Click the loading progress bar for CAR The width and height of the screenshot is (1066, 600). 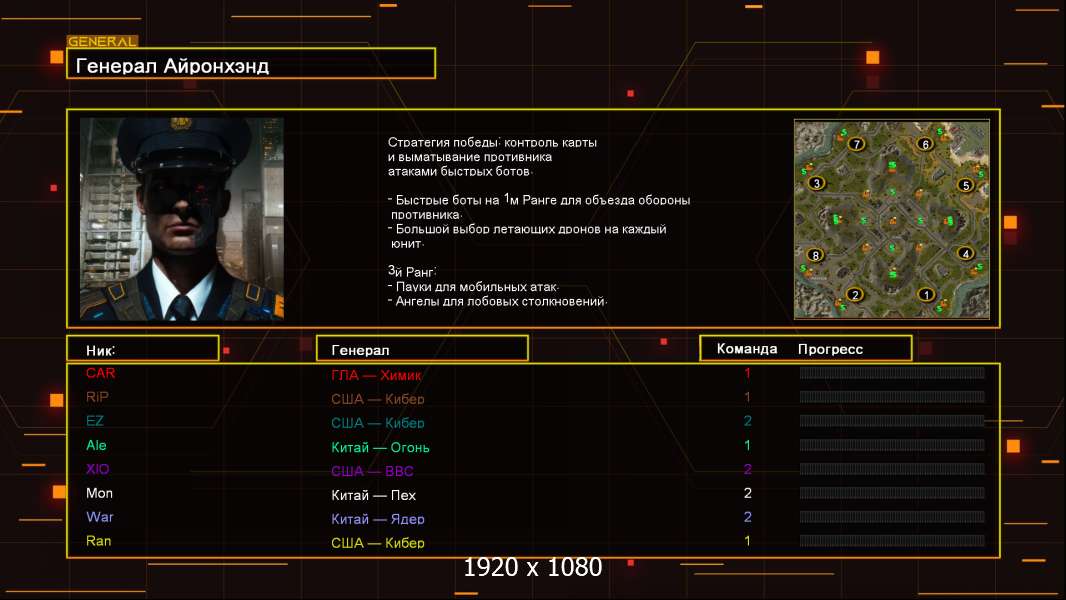point(892,372)
